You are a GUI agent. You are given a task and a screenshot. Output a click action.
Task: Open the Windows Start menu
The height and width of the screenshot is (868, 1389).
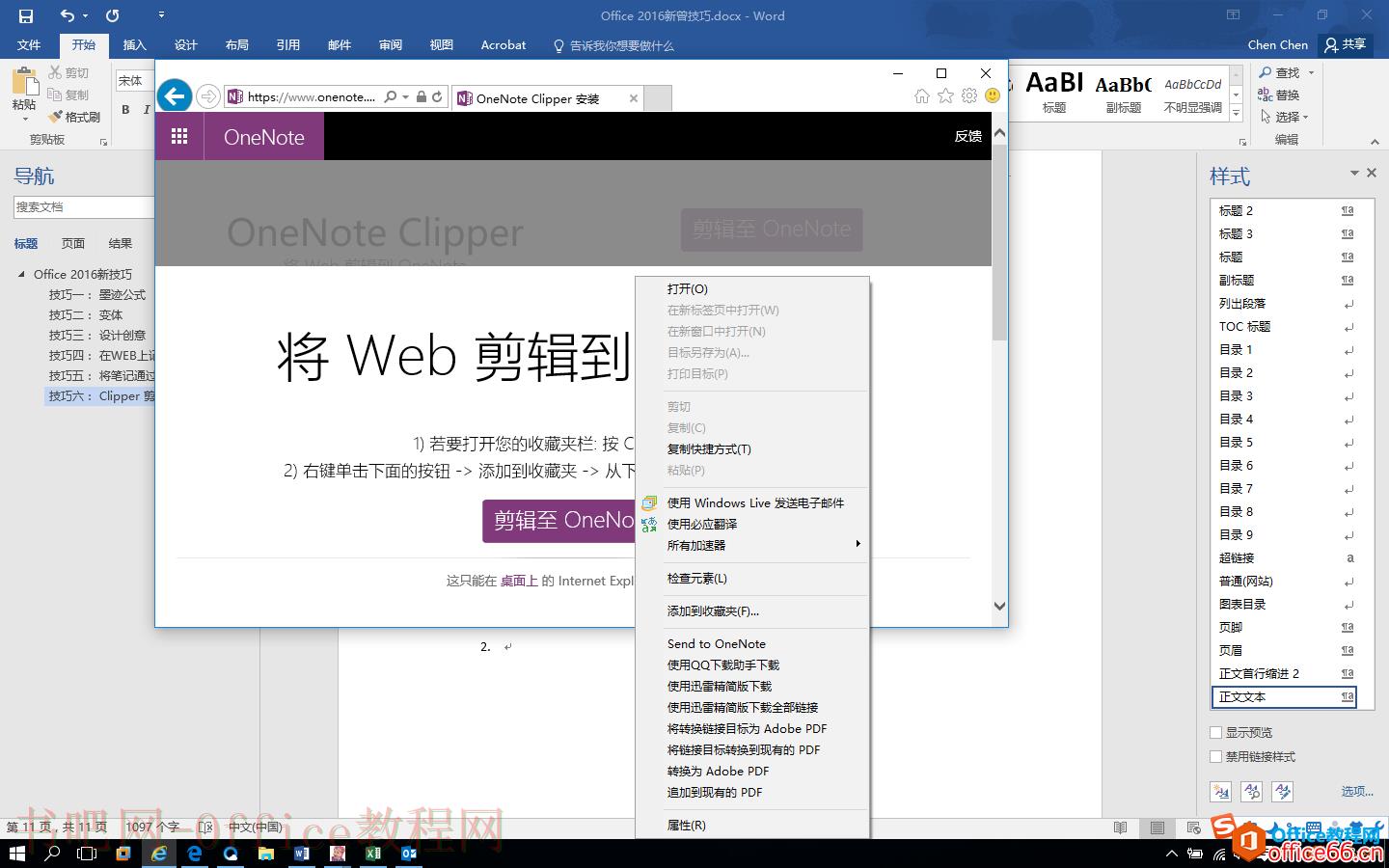click(x=16, y=854)
